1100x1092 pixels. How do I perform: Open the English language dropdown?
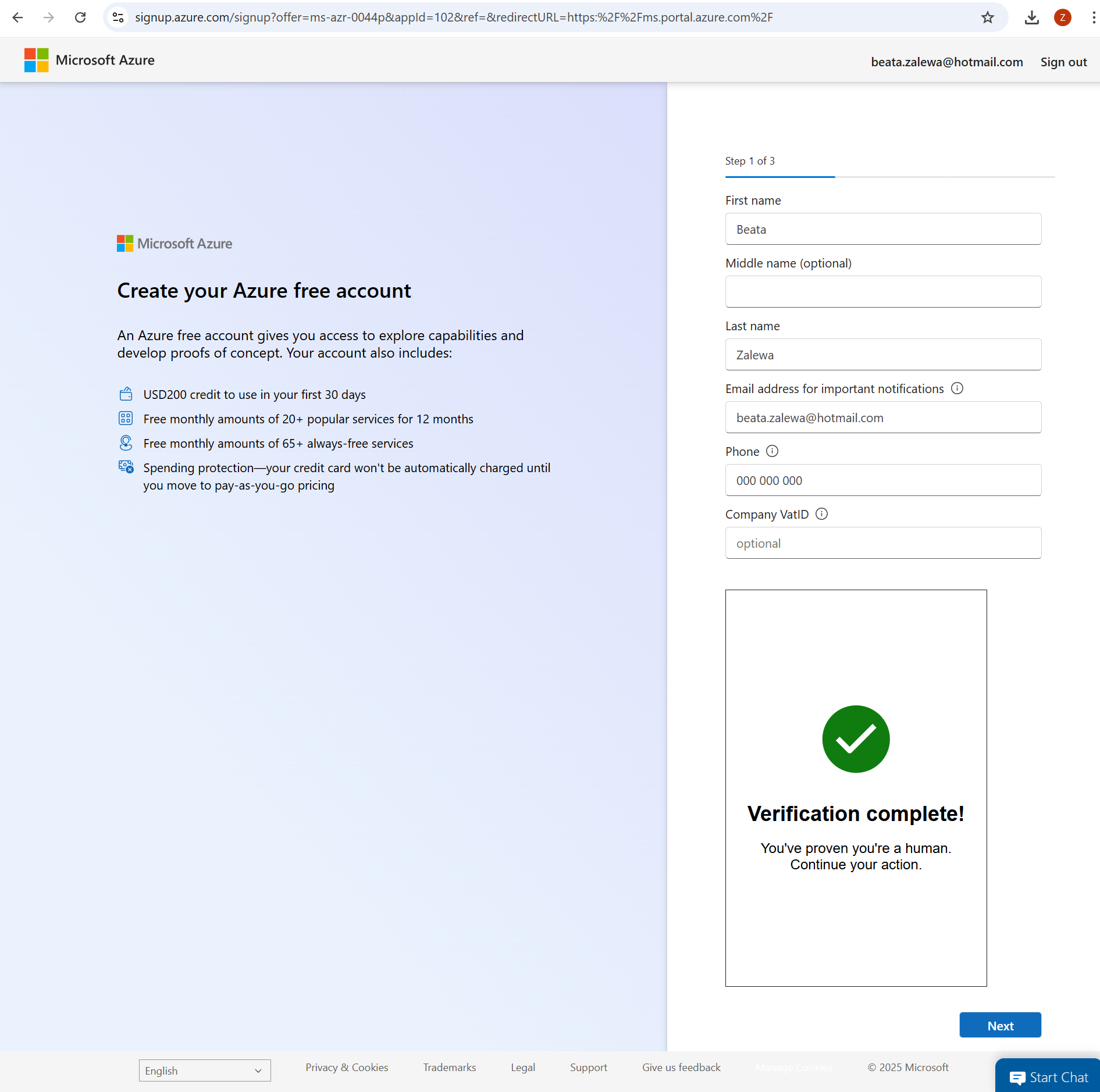pyautogui.click(x=205, y=1070)
